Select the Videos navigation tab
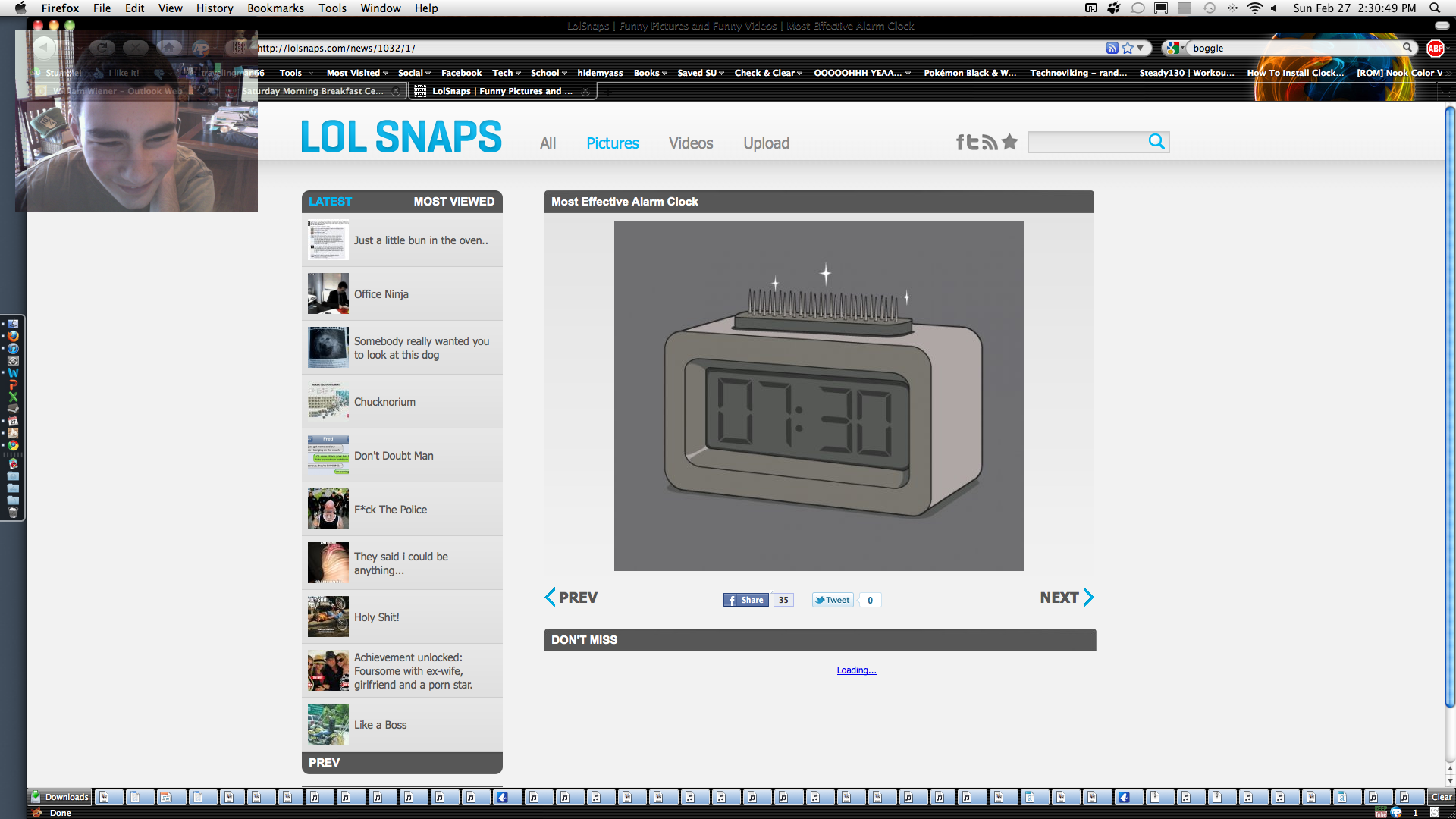The height and width of the screenshot is (819, 1456). [x=690, y=143]
